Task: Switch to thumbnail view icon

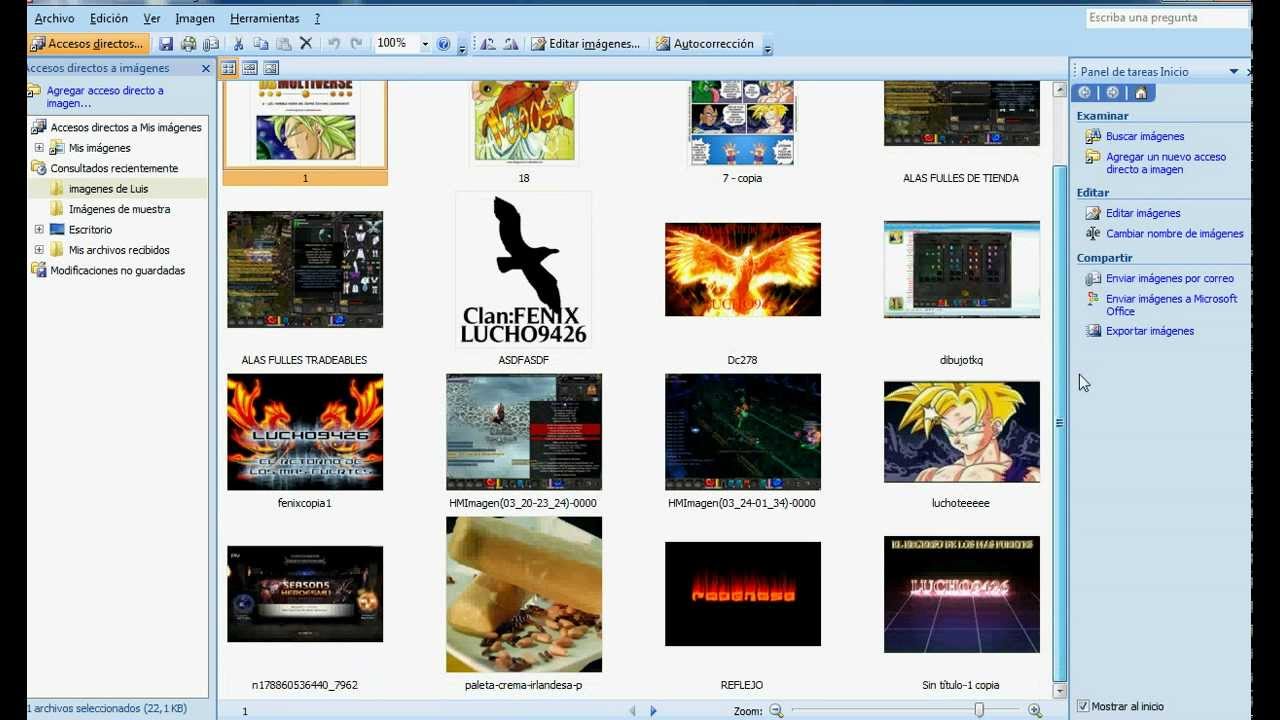Action: click(228, 68)
